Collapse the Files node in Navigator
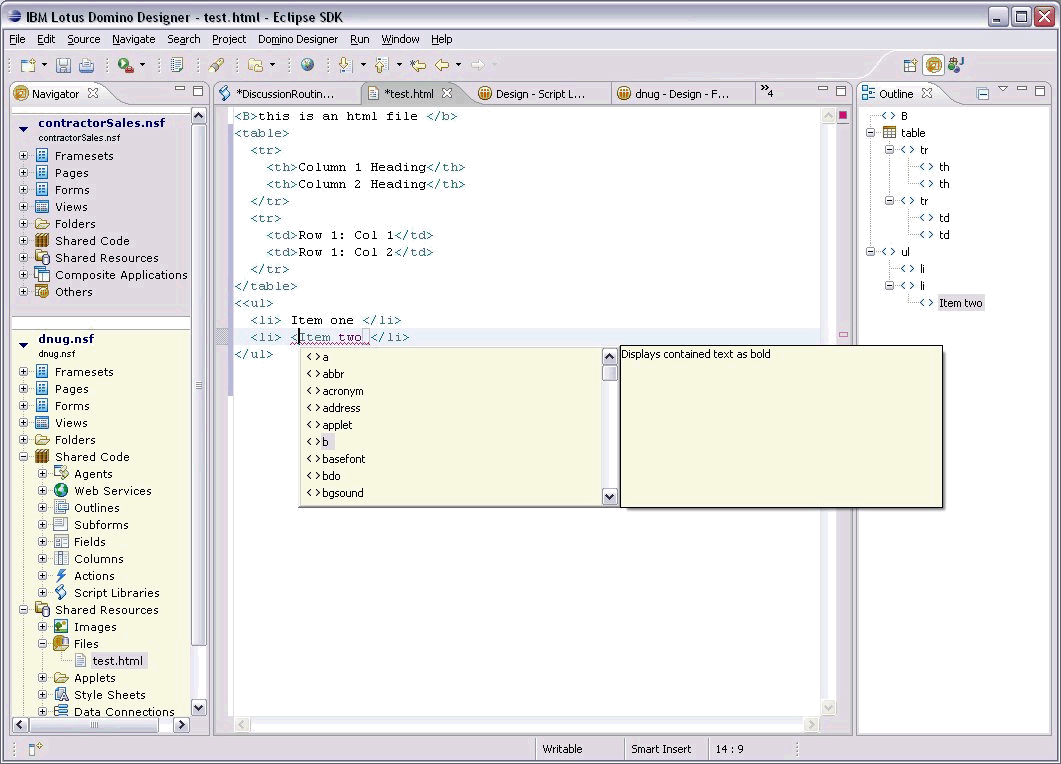Screen dimensions: 1061x764 pos(43,644)
